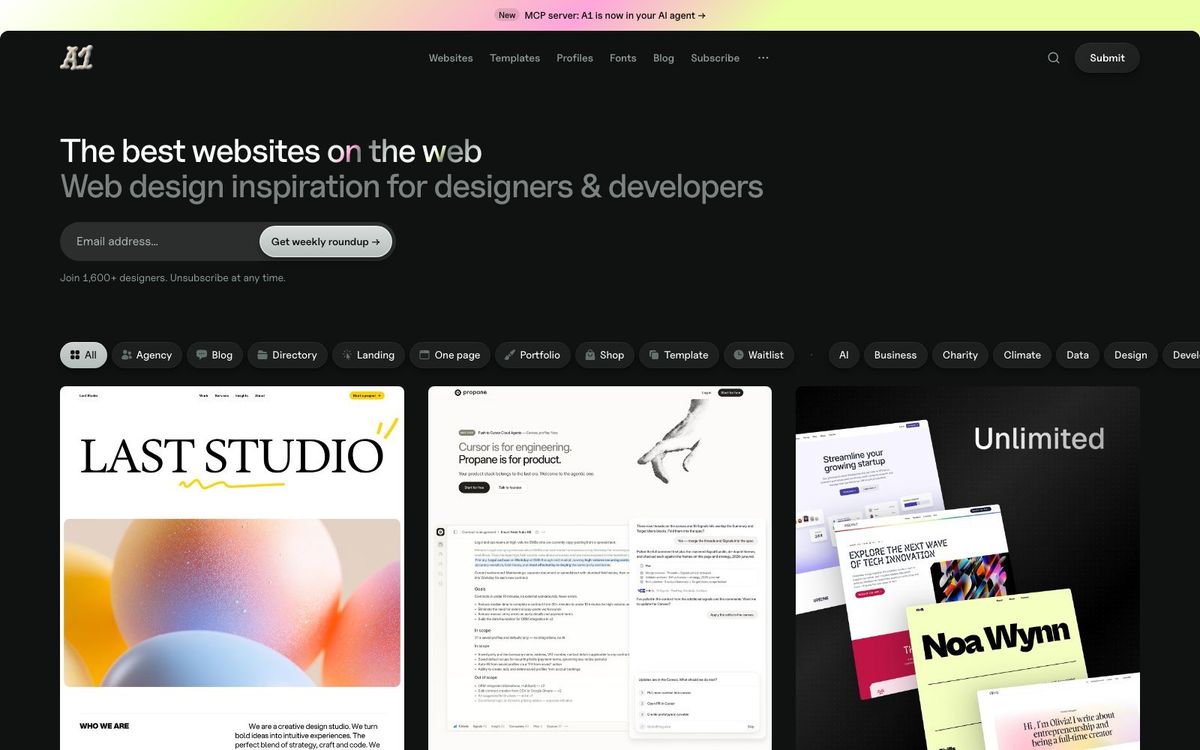Select the Data industry chip

[x=1078, y=355]
